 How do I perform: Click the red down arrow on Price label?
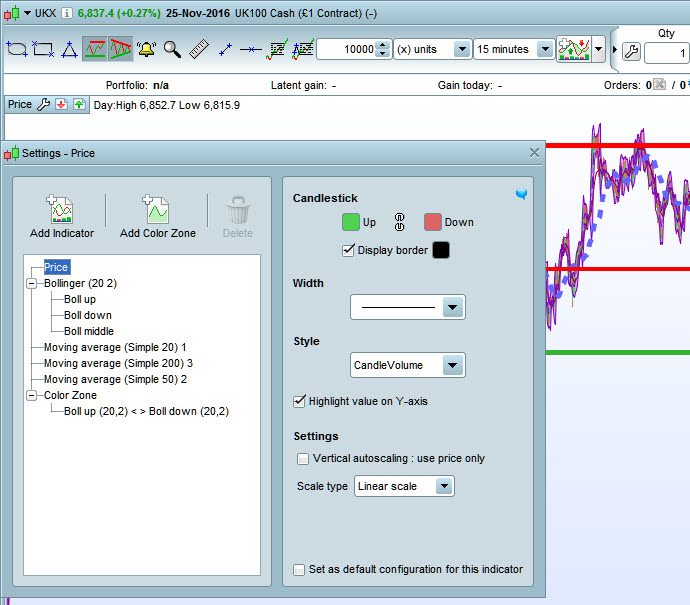coord(62,104)
